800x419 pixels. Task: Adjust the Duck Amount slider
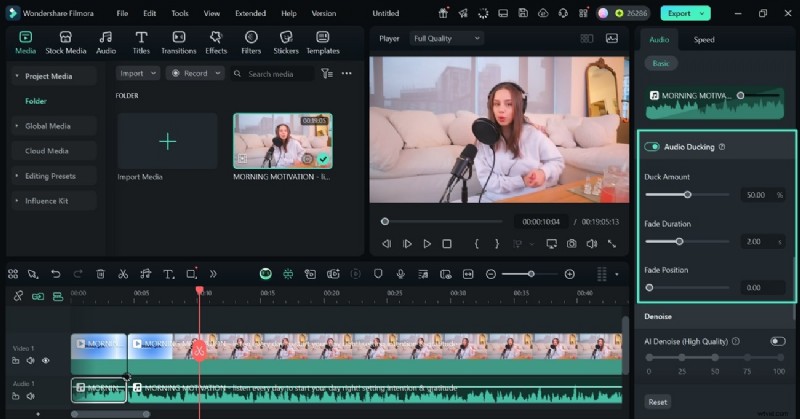point(687,194)
